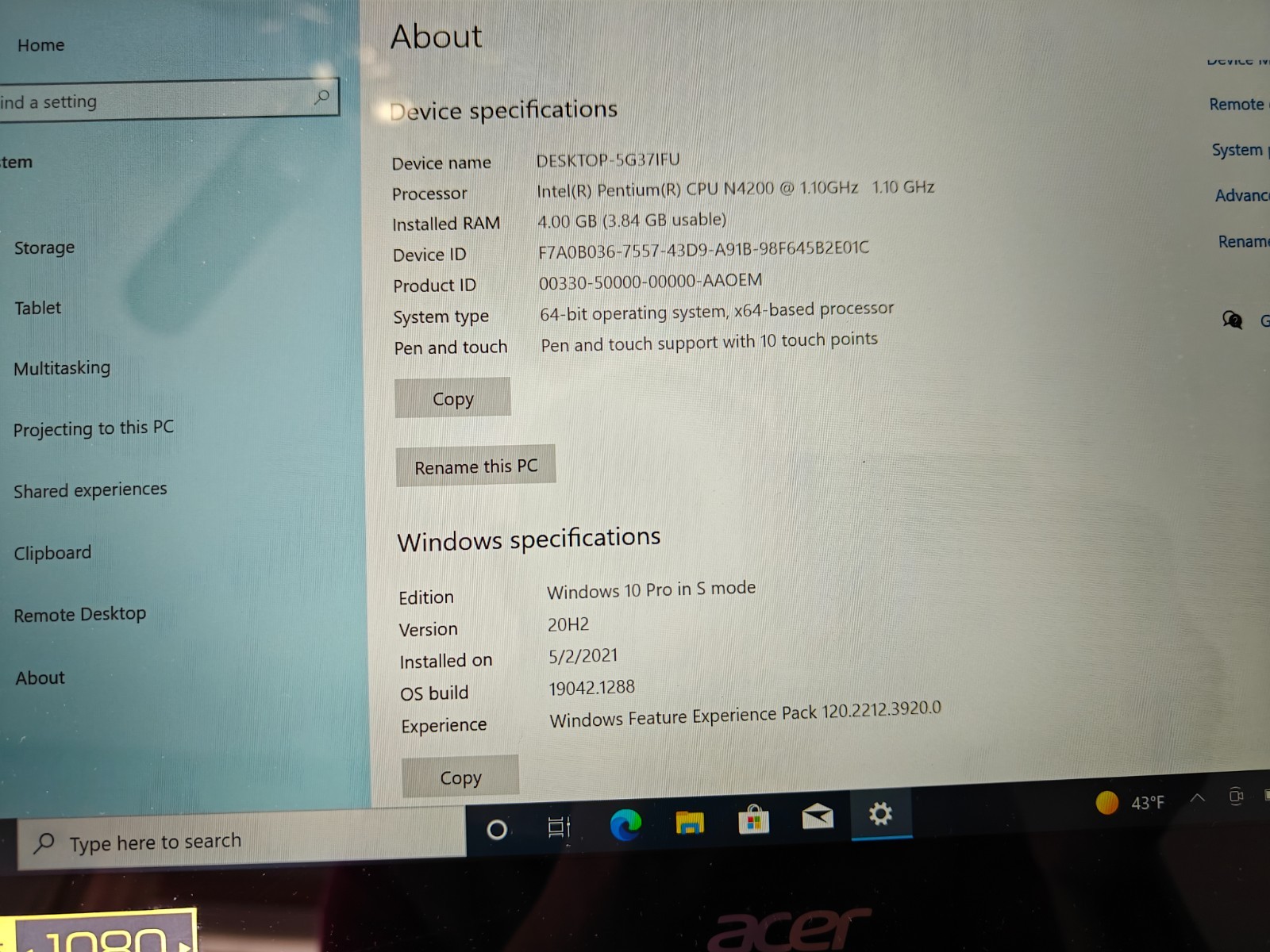The image size is (1270, 952).
Task: Launch Microsoft Edge from taskbar
Action: [x=625, y=826]
